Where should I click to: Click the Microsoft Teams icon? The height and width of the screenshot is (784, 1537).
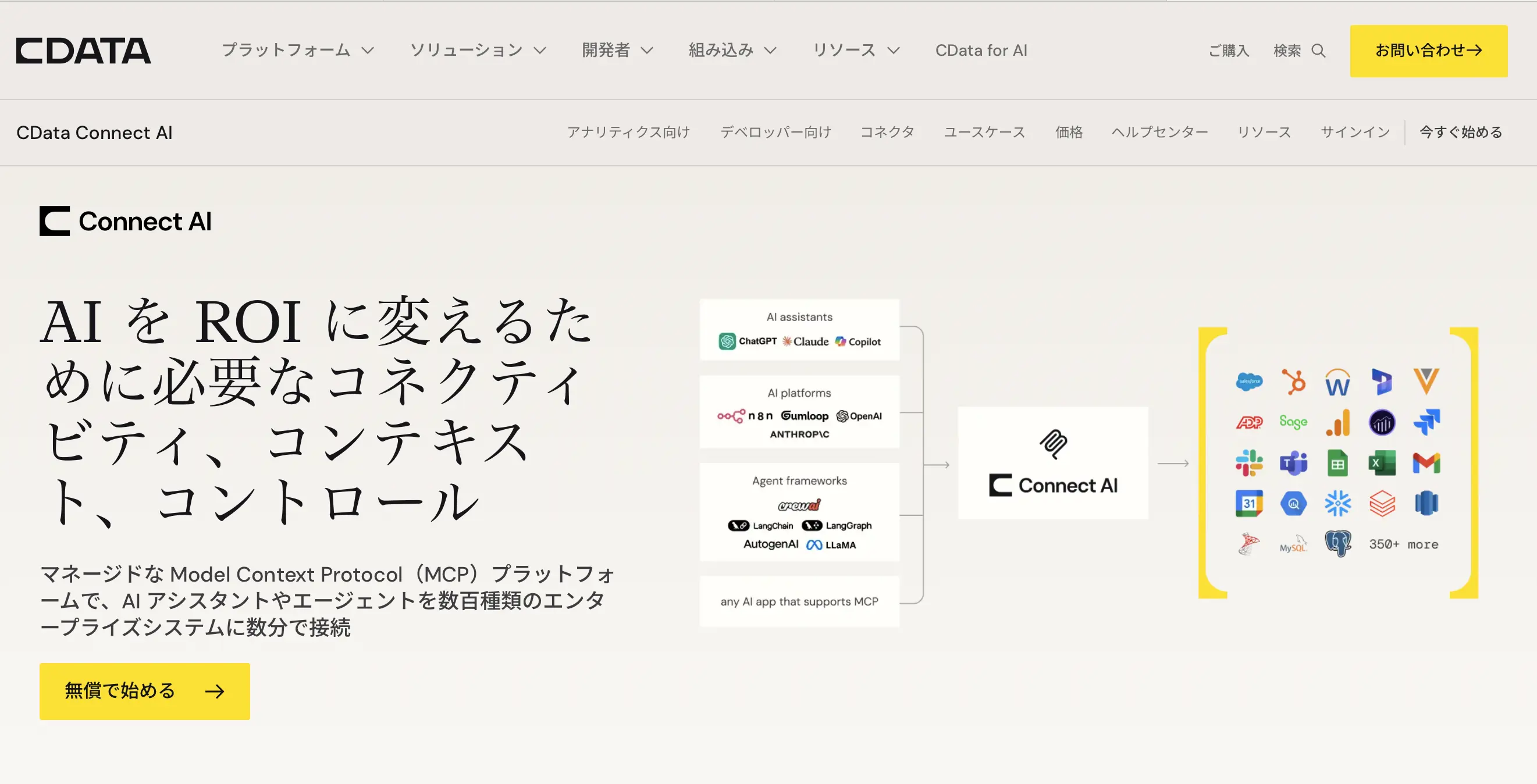[x=1294, y=463]
